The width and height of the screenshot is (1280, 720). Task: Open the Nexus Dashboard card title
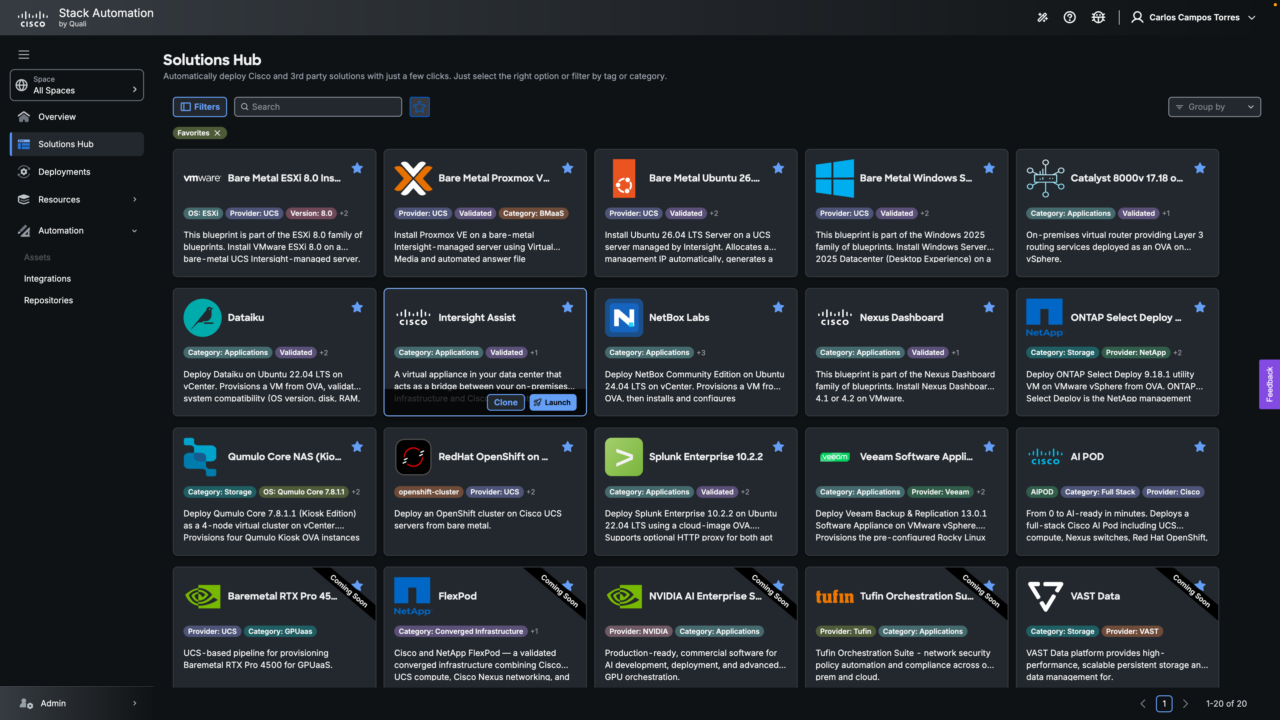[x=901, y=318]
